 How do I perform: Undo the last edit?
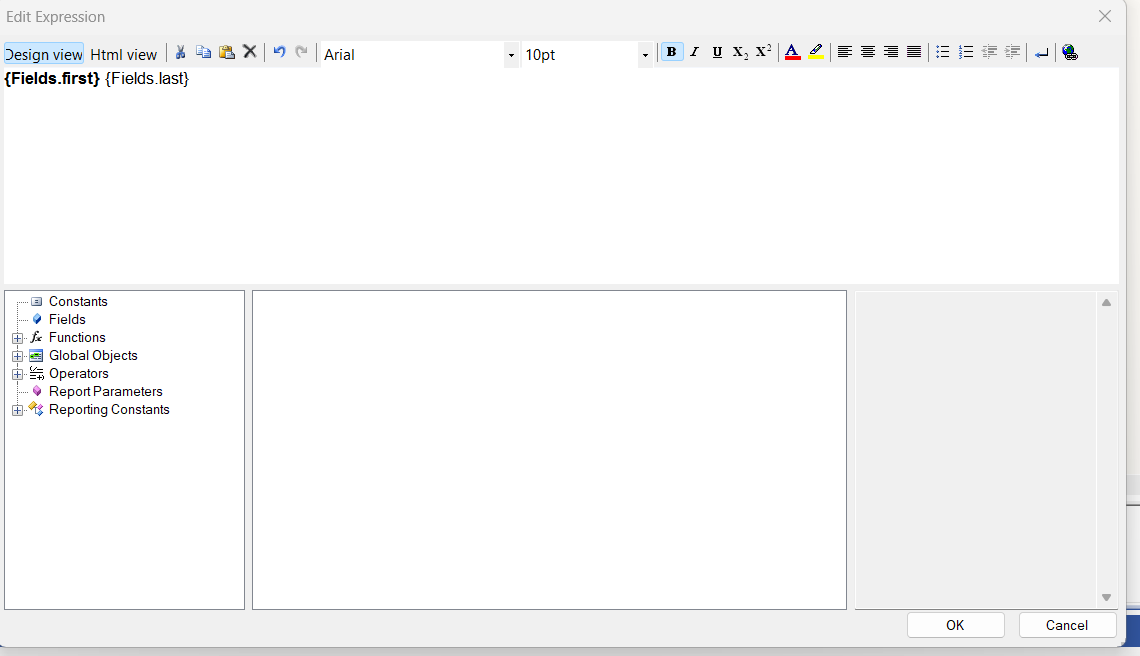click(x=279, y=53)
